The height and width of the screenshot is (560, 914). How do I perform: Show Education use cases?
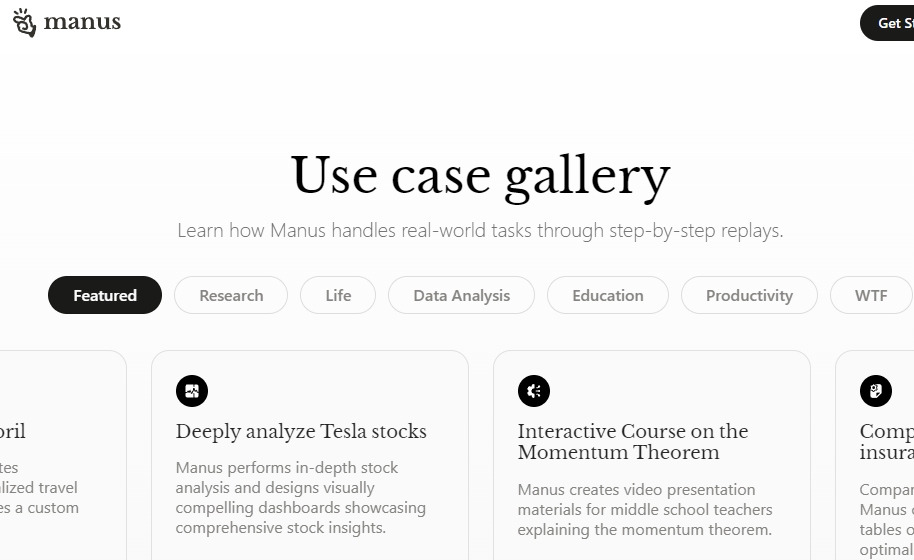[607, 295]
